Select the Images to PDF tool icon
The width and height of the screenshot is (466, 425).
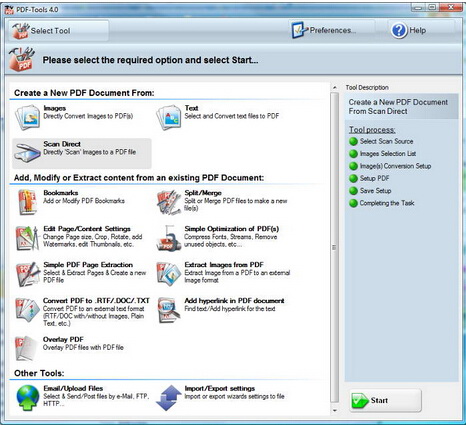(28, 118)
